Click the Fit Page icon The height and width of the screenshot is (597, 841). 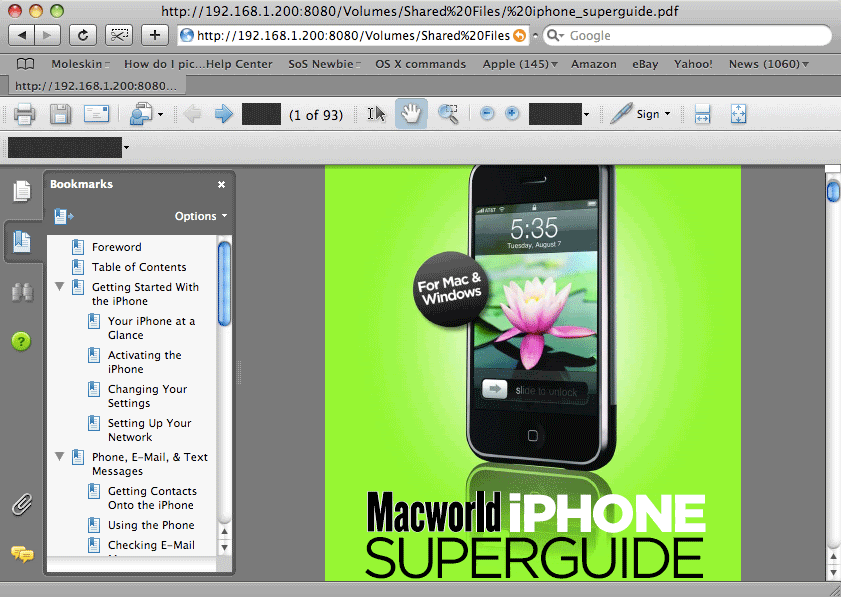739,114
